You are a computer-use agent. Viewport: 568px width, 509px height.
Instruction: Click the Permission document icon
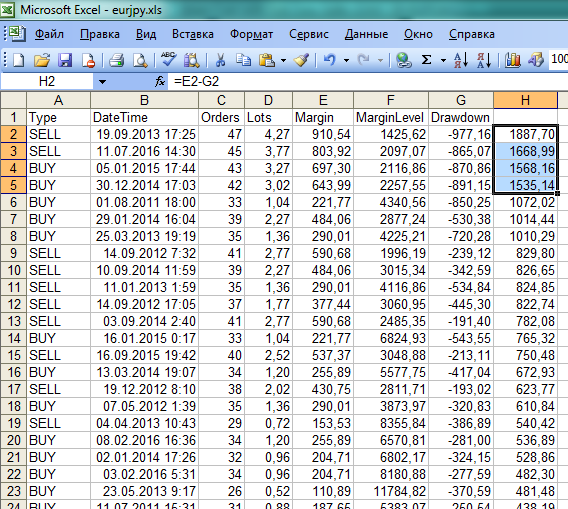88,60
